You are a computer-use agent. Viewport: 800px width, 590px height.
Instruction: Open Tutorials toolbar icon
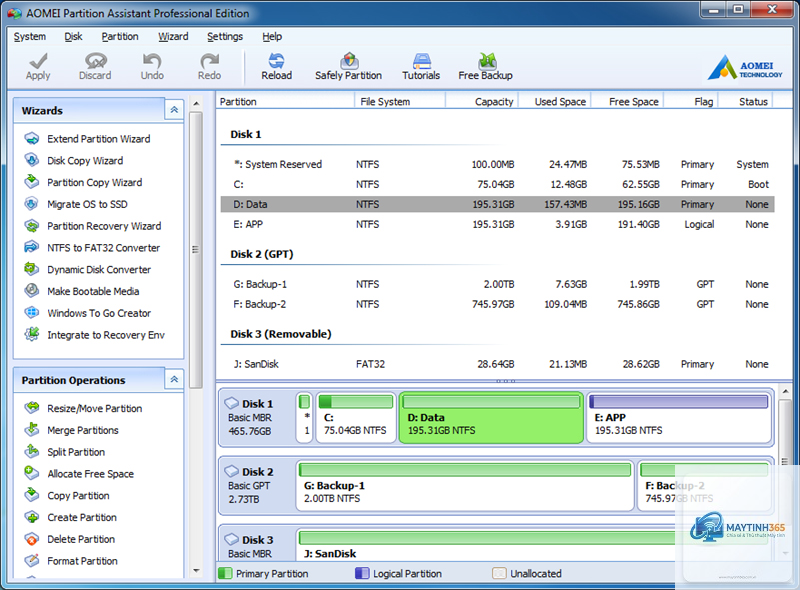[x=421, y=61]
